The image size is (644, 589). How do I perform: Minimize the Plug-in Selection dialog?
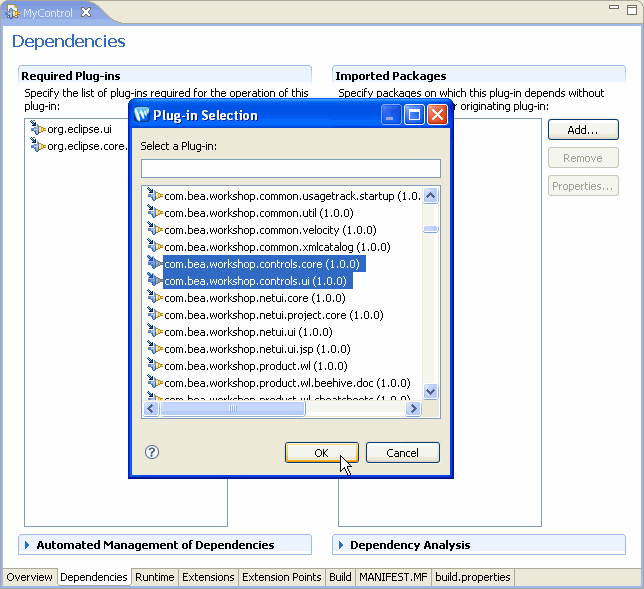[x=391, y=115]
